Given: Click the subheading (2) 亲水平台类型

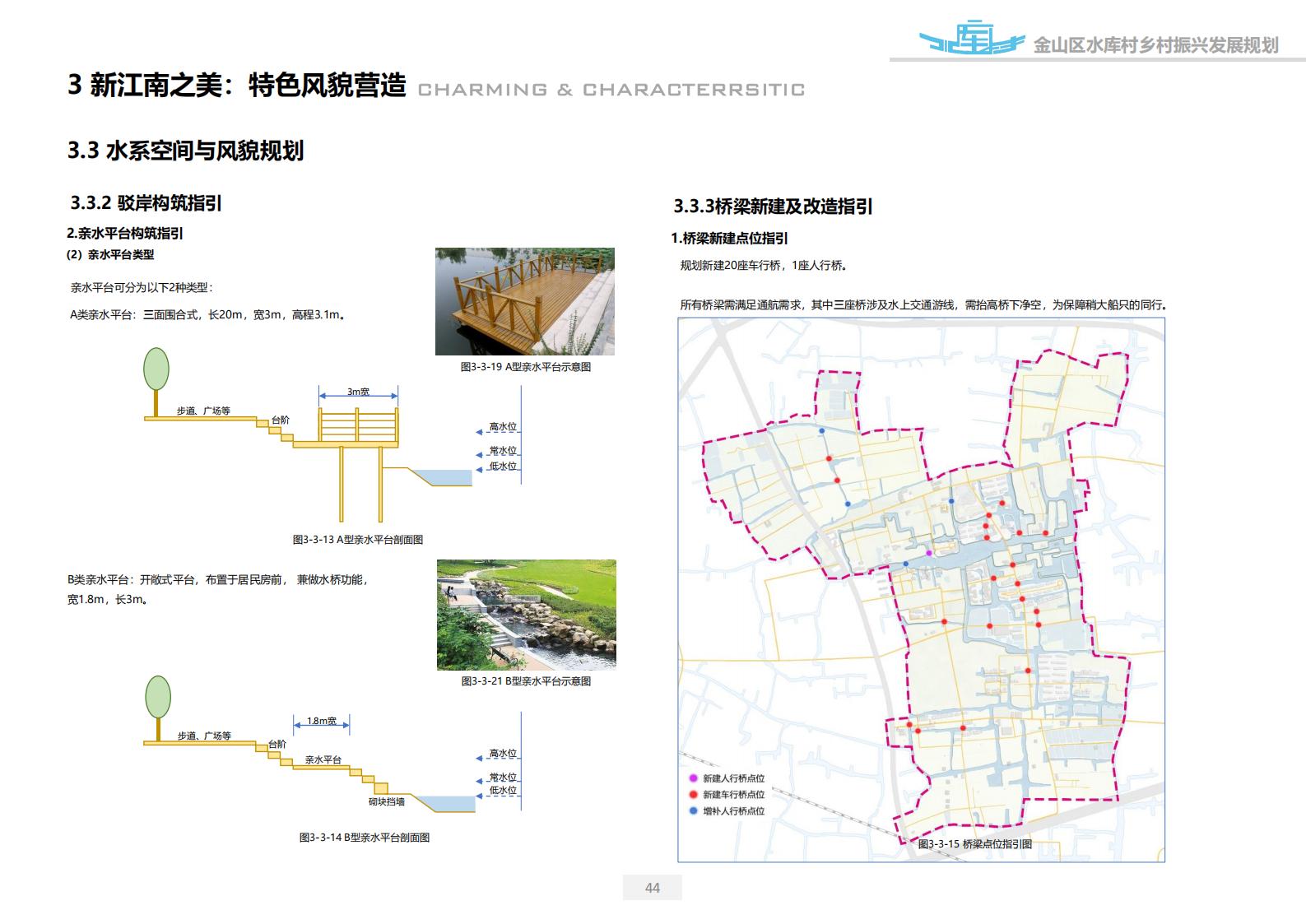Looking at the screenshot, I should coord(110,255).
